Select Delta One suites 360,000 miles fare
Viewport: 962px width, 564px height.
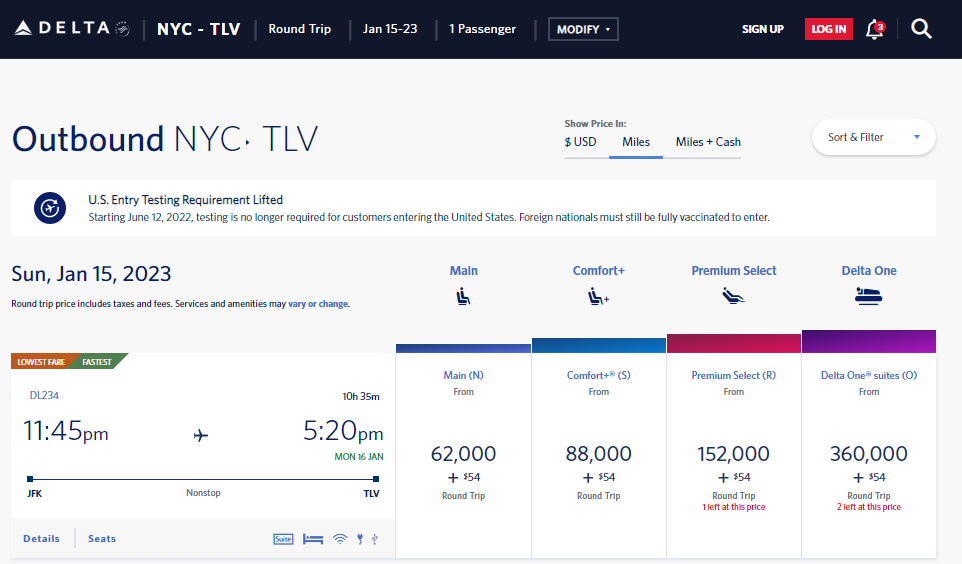[x=869, y=455]
